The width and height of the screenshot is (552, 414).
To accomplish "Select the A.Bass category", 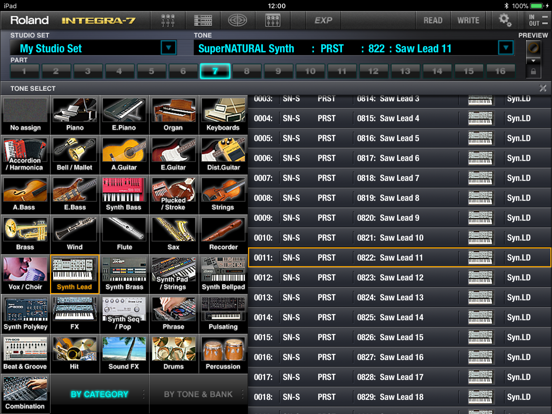I will click(25, 194).
